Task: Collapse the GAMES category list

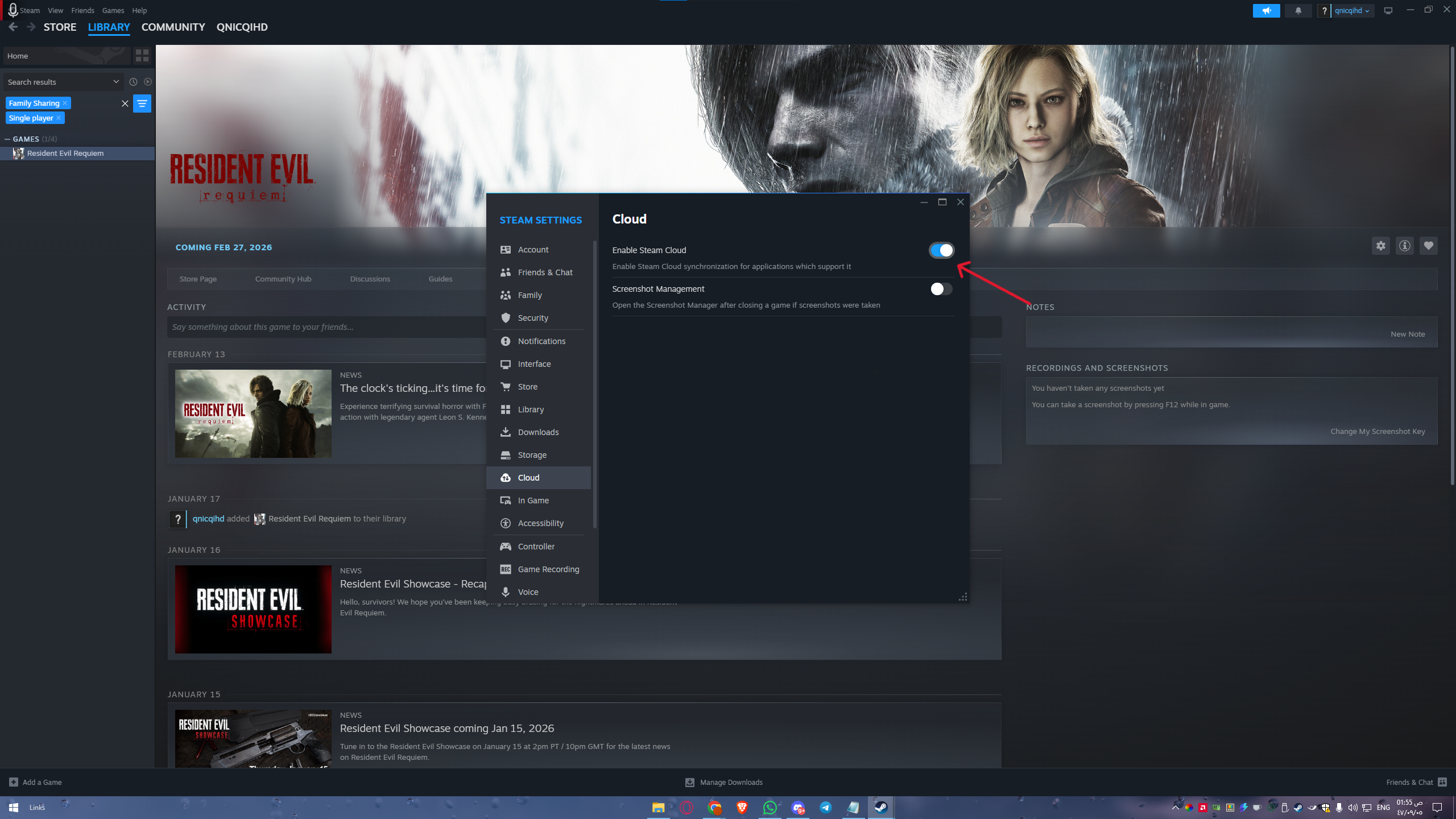Action: click(7, 139)
